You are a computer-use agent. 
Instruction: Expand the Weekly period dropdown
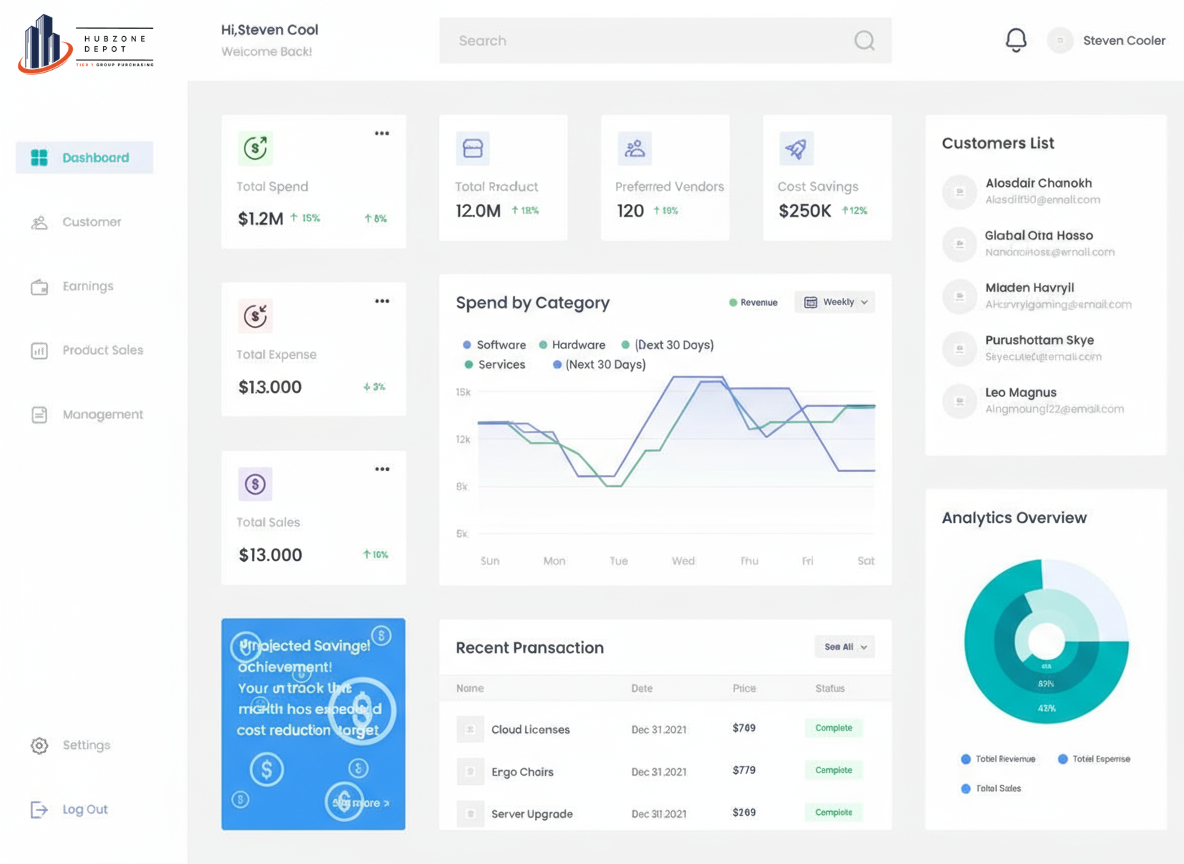point(835,302)
